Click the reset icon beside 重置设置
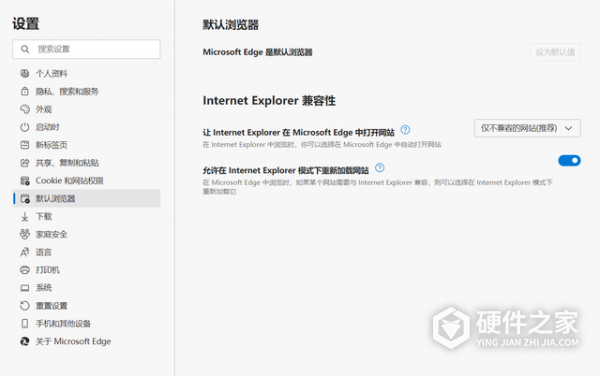The image size is (600, 376). (25, 306)
